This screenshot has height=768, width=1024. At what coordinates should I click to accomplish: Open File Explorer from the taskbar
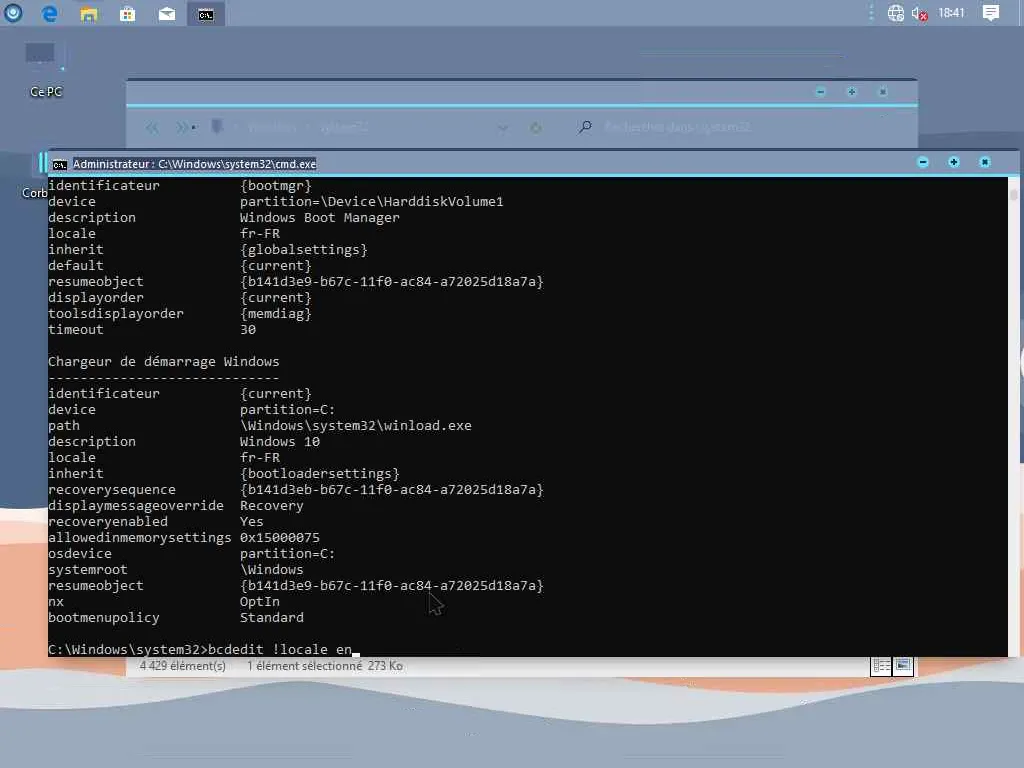[89, 14]
